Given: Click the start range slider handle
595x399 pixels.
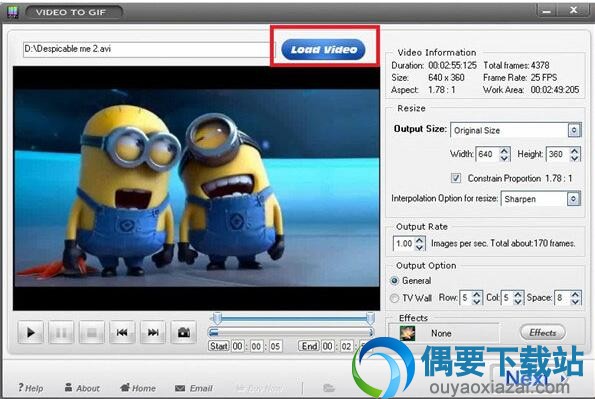Looking at the screenshot, I should [x=217, y=318].
